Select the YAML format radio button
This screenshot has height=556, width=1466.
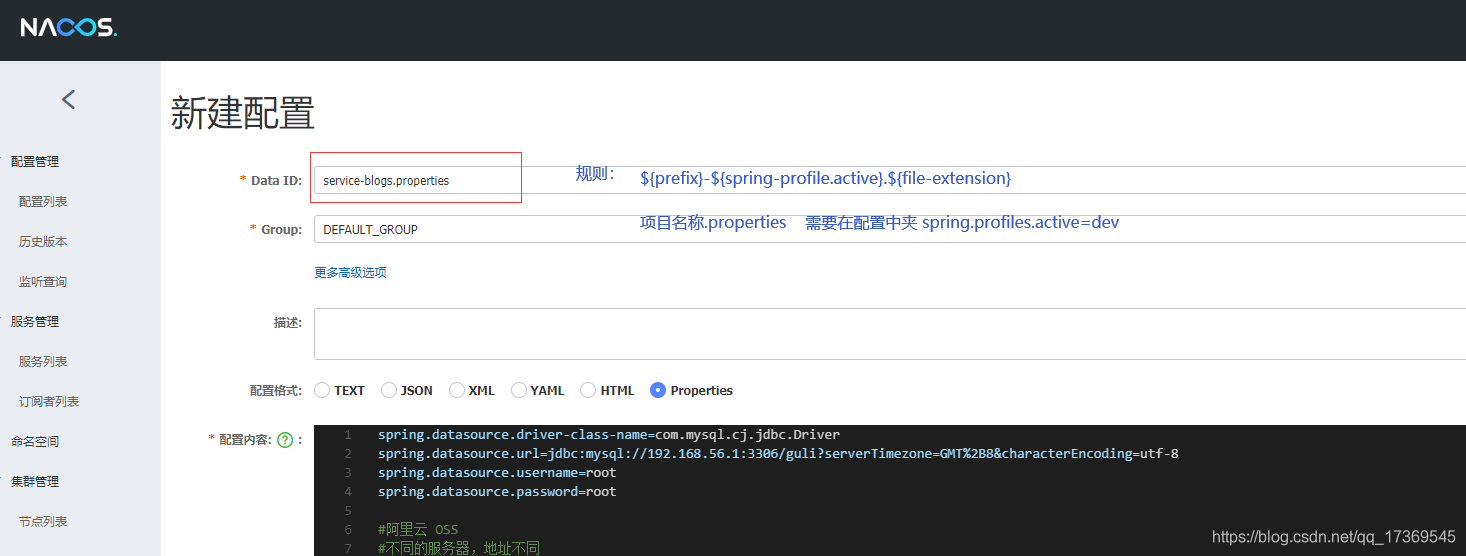click(x=519, y=390)
